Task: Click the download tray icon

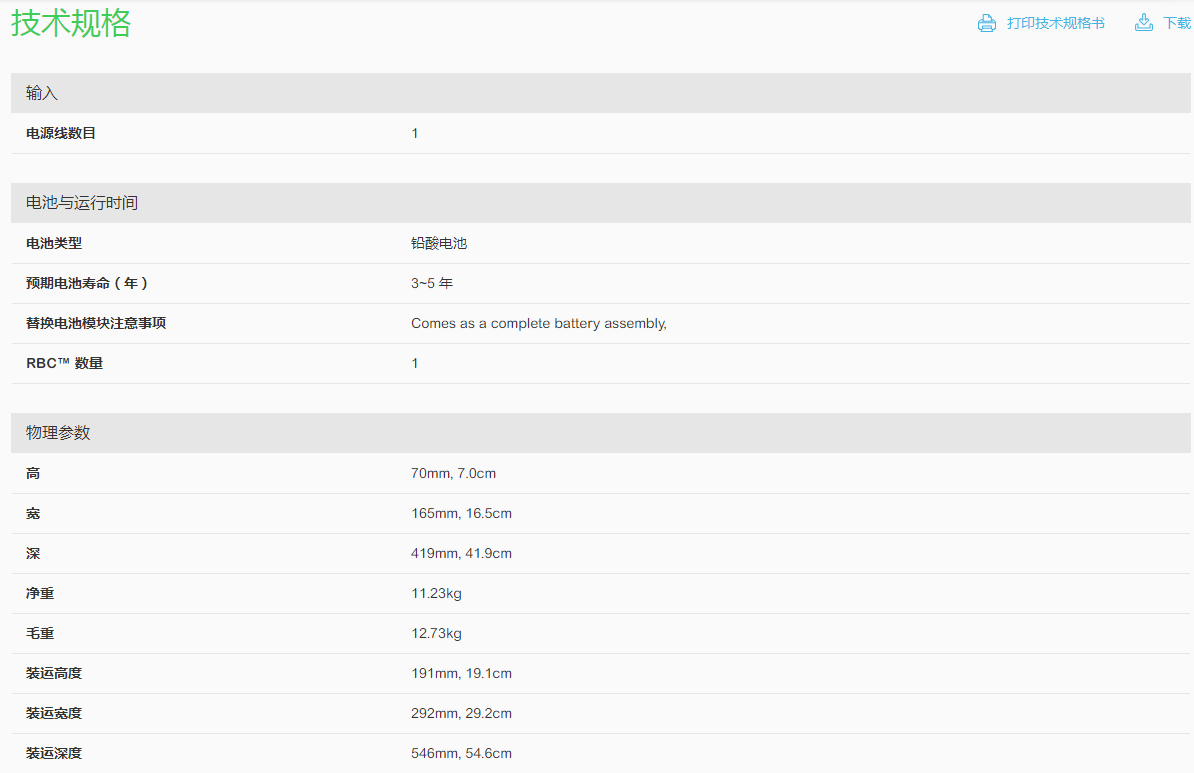Action: [1144, 23]
